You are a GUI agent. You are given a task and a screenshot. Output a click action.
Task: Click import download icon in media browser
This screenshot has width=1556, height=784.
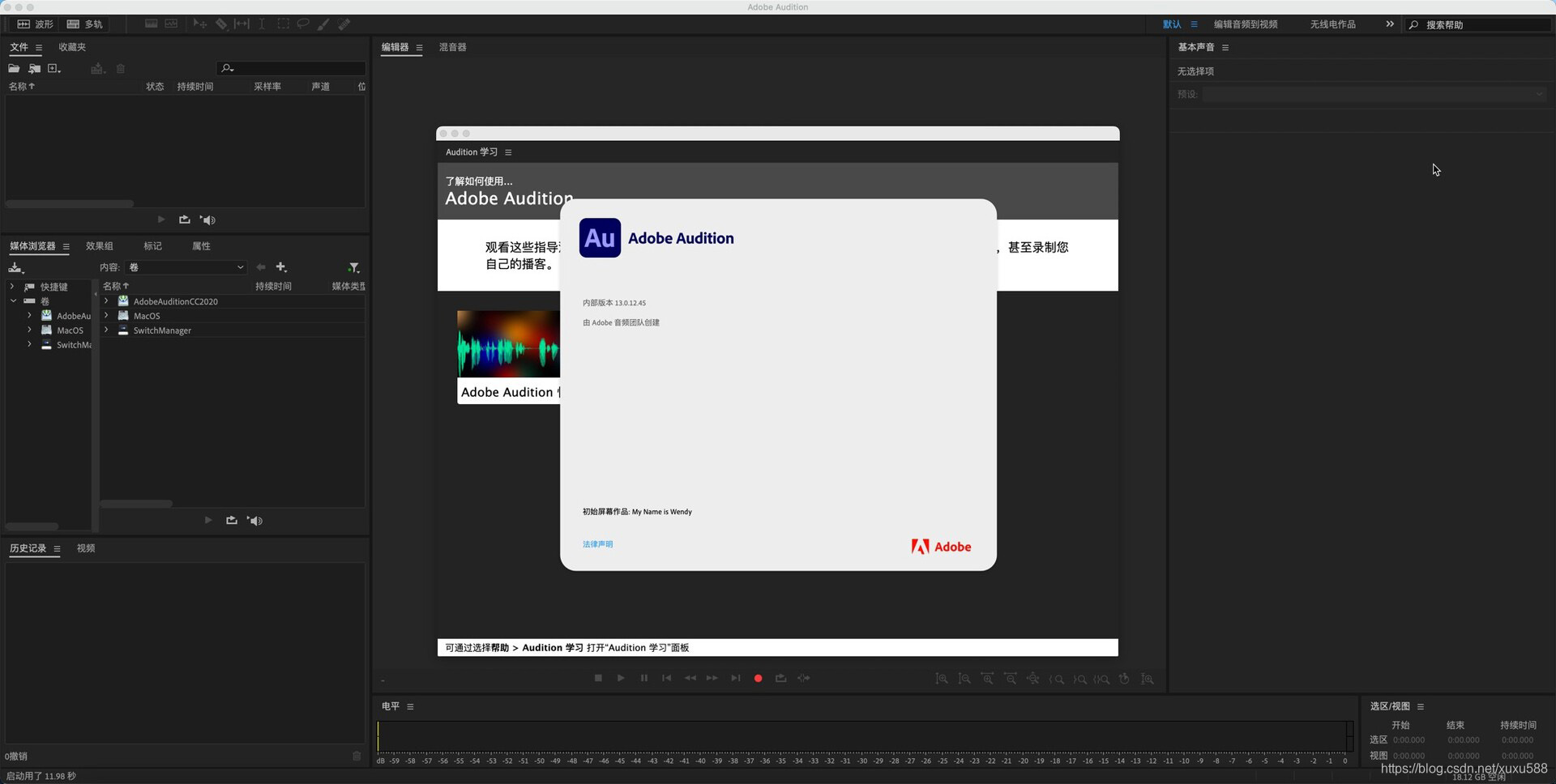tap(15, 268)
